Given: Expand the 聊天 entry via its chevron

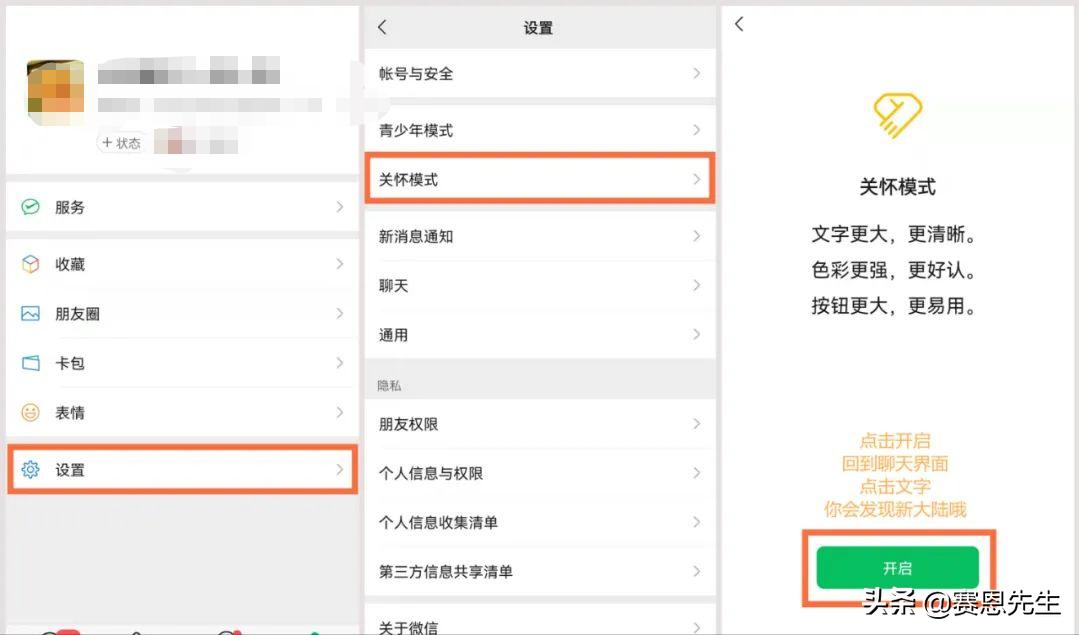Looking at the screenshot, I should [x=697, y=286].
